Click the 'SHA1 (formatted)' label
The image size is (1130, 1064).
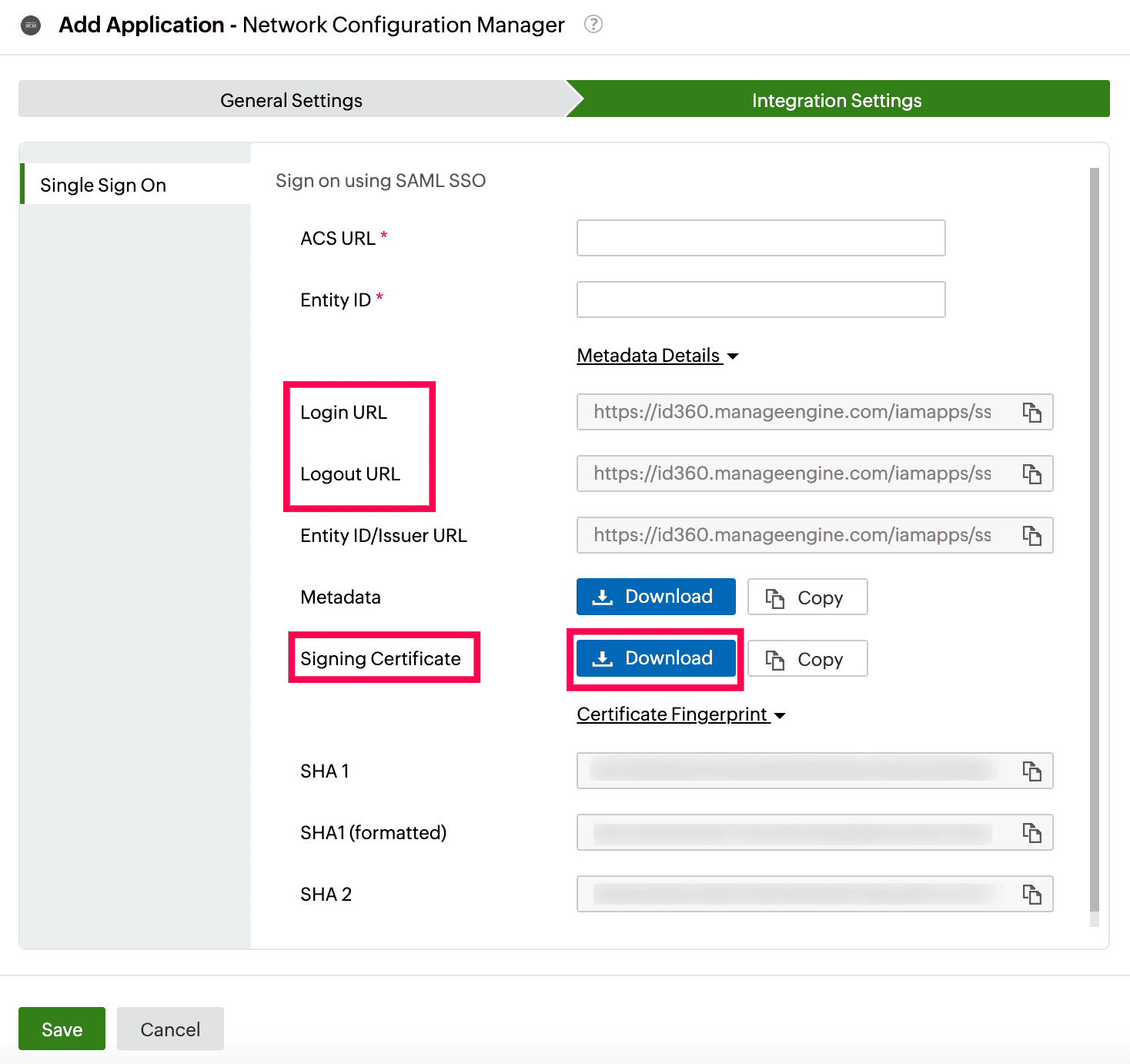pos(373,833)
